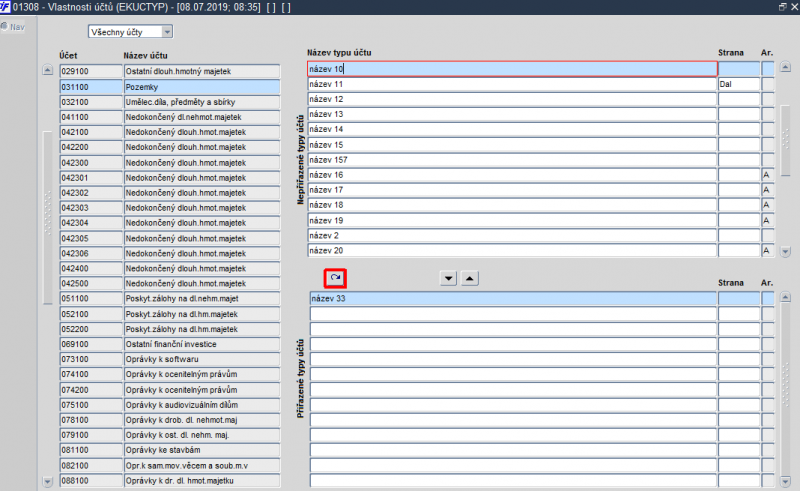The height and width of the screenshot is (491, 800).
Task: Click the application icon in title bar
Action: click(x=5, y=7)
